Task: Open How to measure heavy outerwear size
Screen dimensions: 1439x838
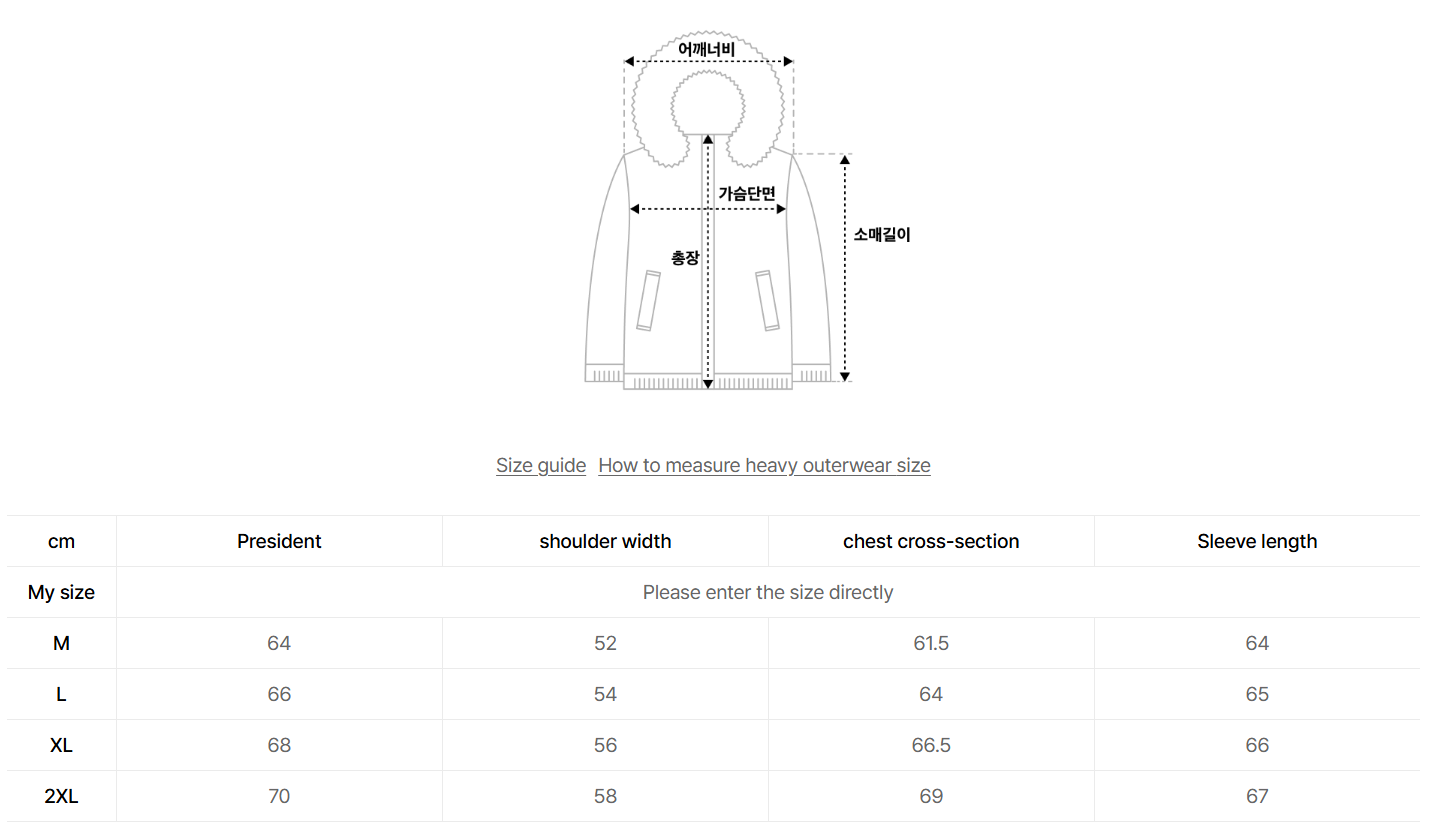Action: 764,465
